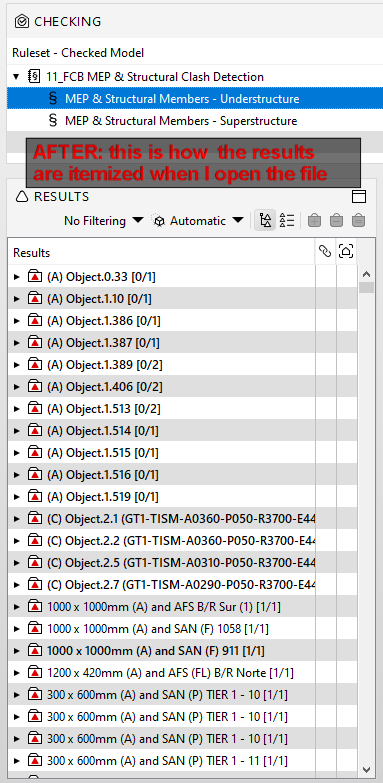Click the cube icon beside Automatic

[x=159, y=221]
